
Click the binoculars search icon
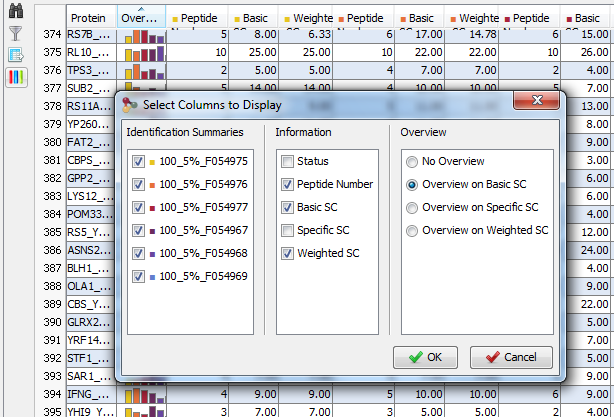15,11
